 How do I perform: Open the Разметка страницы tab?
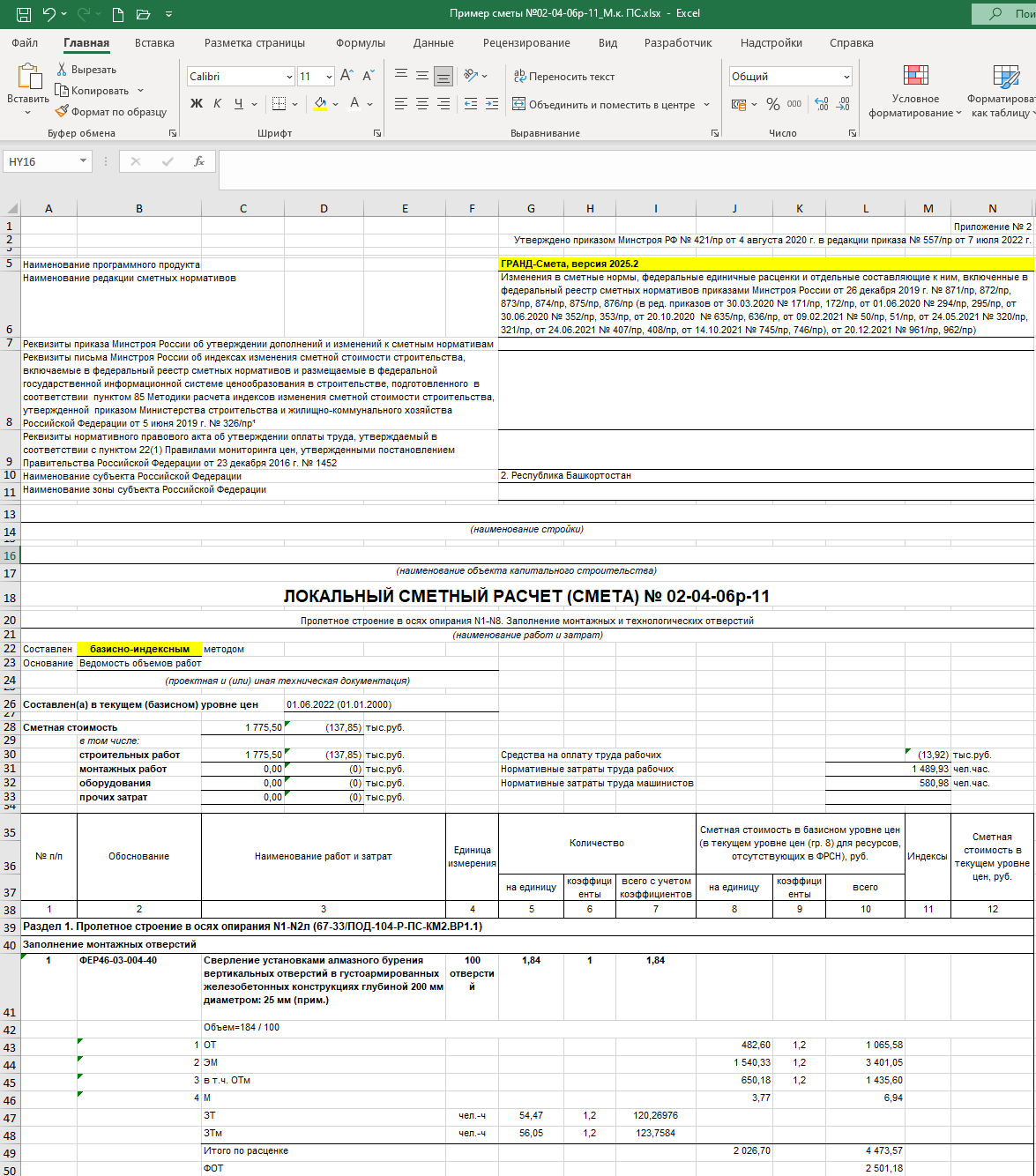coord(255,42)
